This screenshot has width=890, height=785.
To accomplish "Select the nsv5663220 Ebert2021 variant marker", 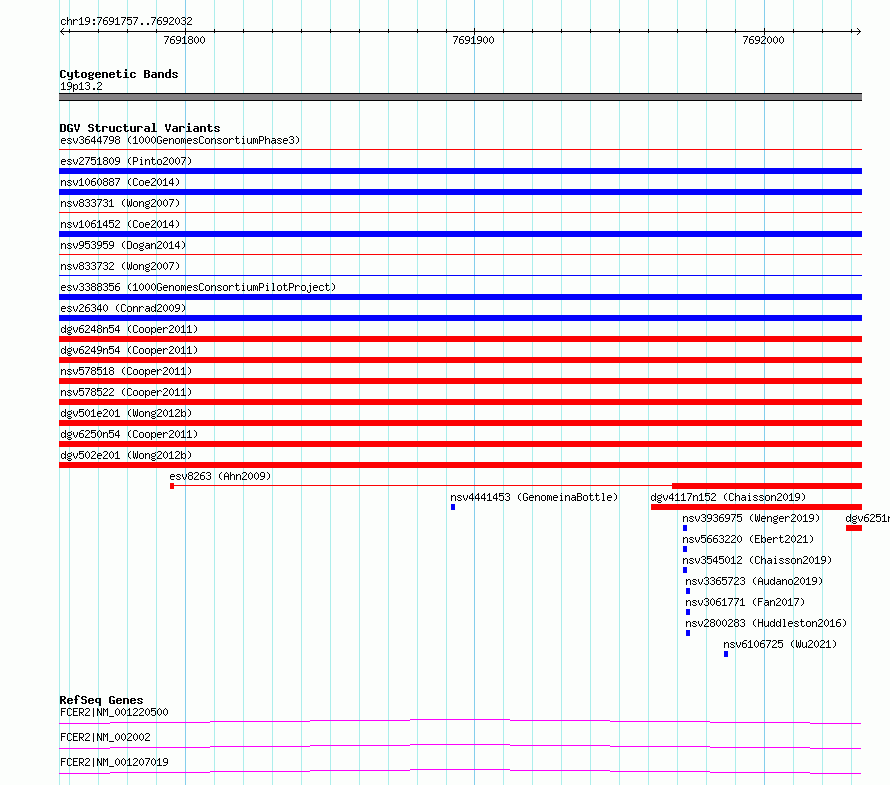I will coord(685,549).
